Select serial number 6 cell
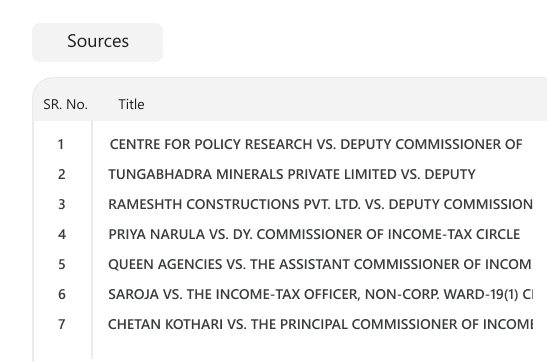The height and width of the screenshot is (362, 547). pos(61,294)
